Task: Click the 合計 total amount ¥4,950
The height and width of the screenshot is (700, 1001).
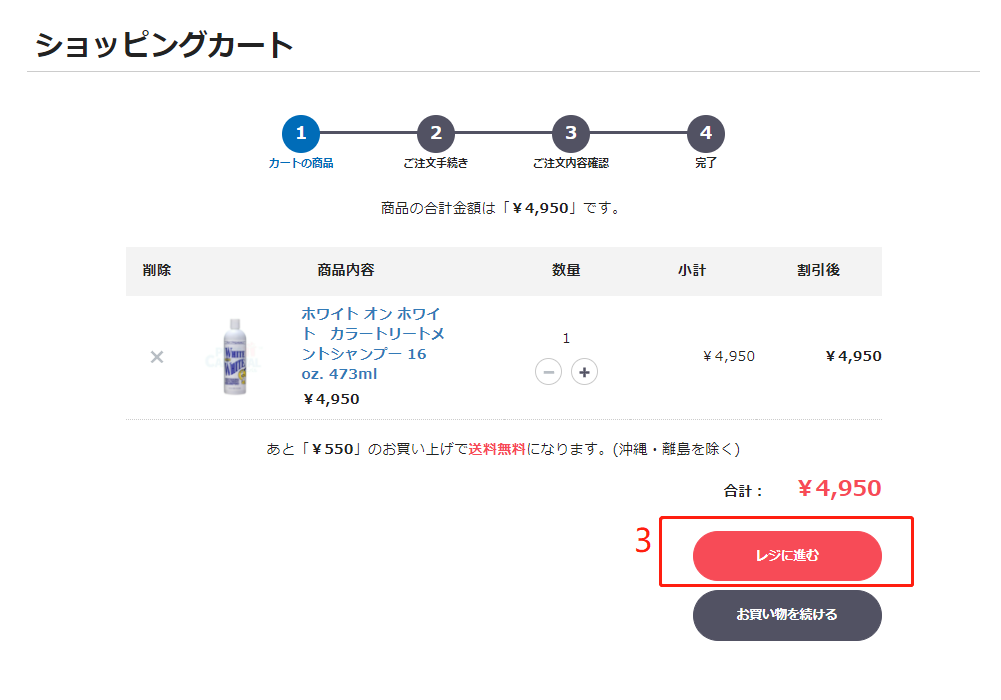Action: pos(839,489)
